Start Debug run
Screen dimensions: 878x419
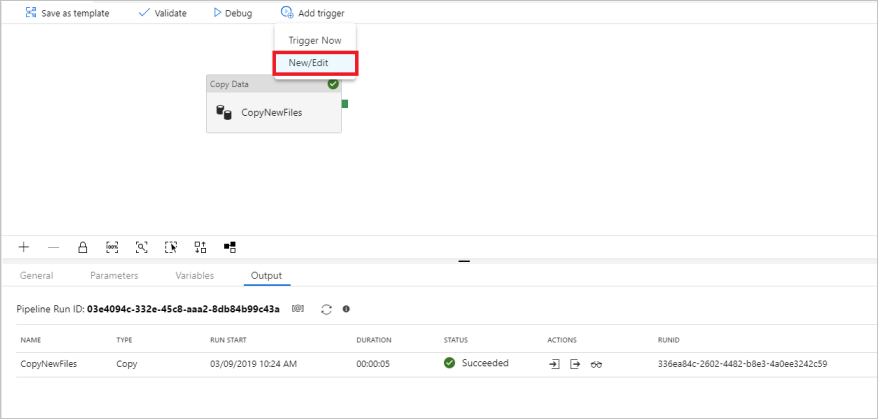tap(233, 13)
